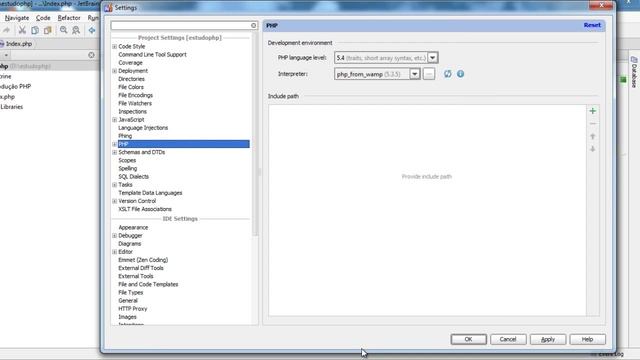Expand the Schemas and DTDs node
The height and width of the screenshot is (360, 640).
(x=114, y=152)
